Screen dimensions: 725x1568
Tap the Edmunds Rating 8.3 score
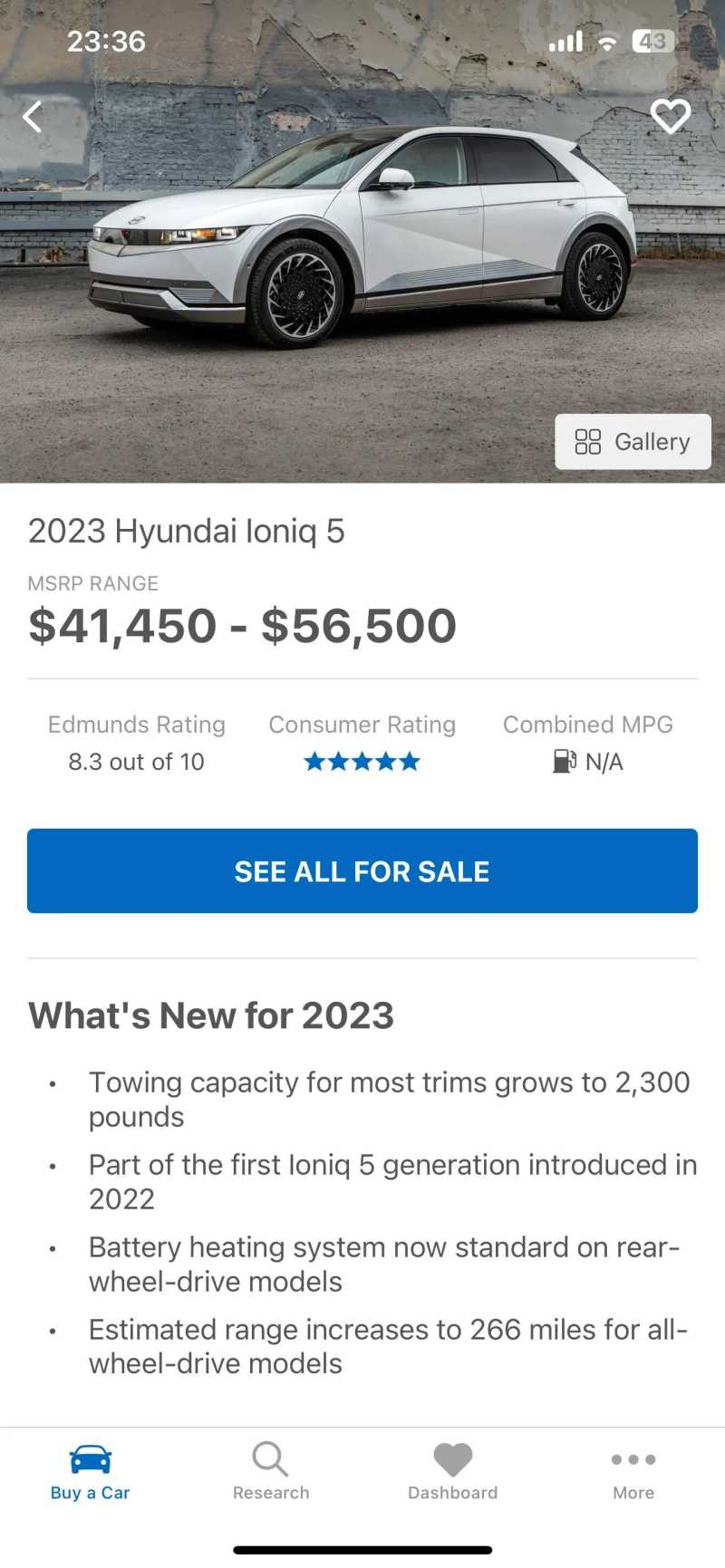coord(137,762)
